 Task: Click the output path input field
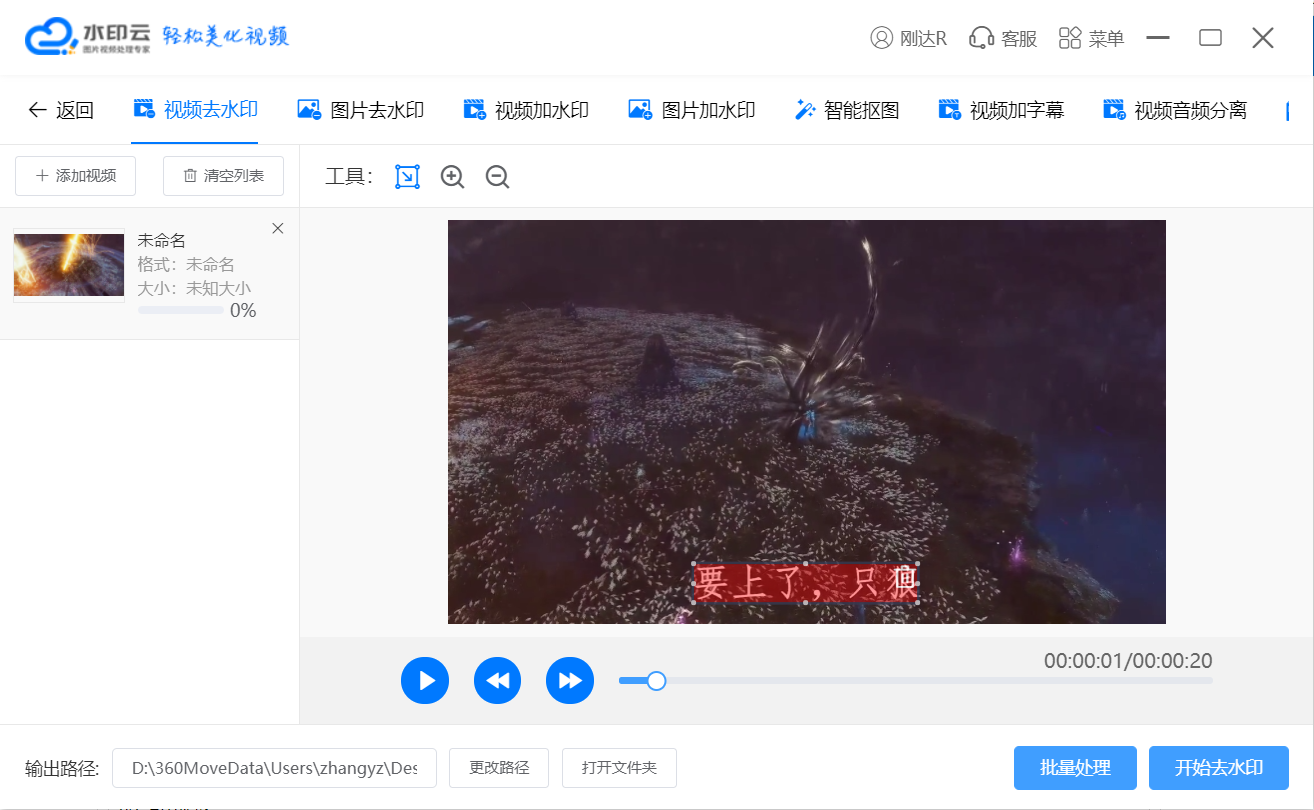(x=274, y=768)
